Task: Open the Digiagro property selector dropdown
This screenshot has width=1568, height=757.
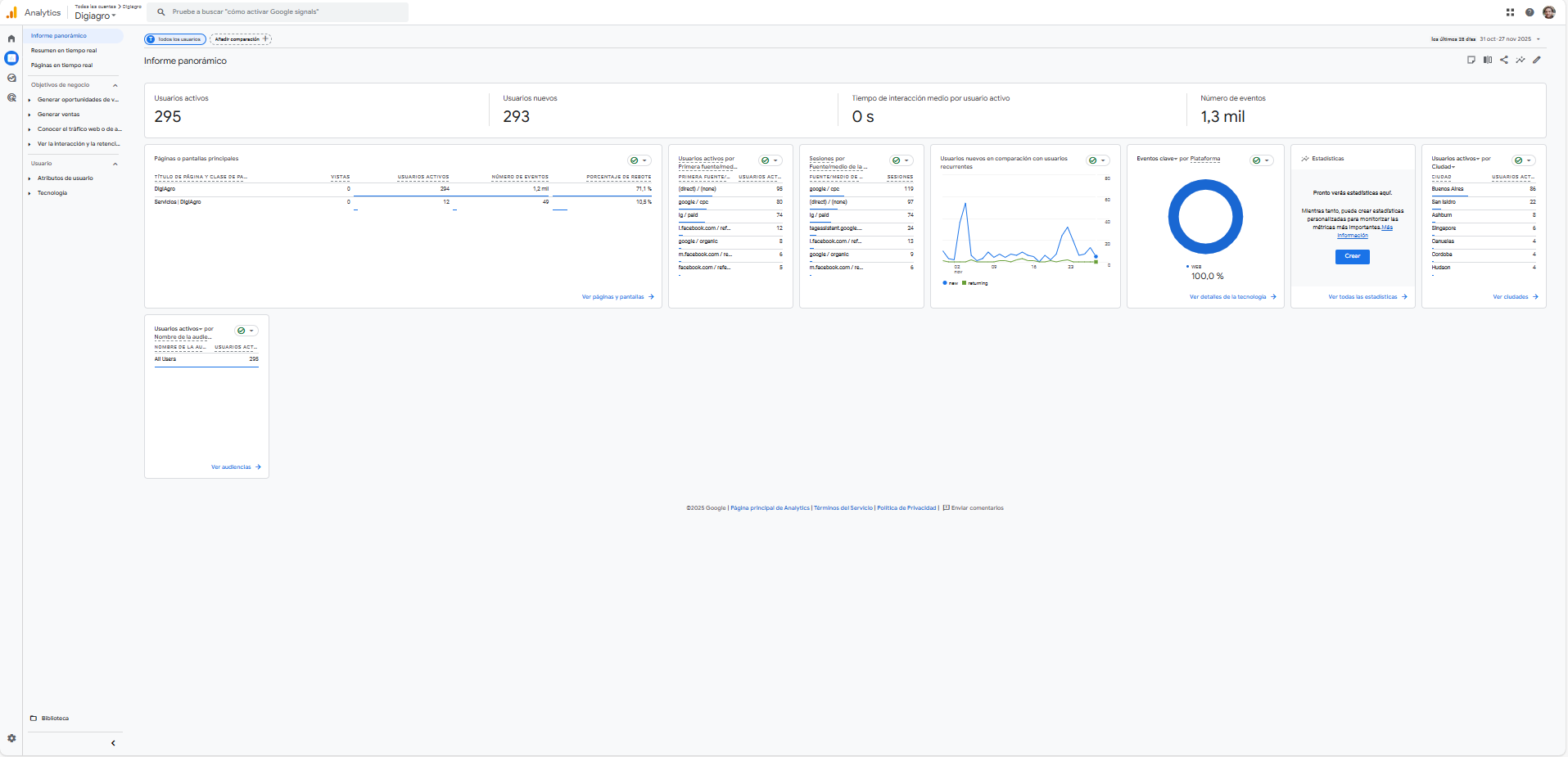Action: (95, 16)
